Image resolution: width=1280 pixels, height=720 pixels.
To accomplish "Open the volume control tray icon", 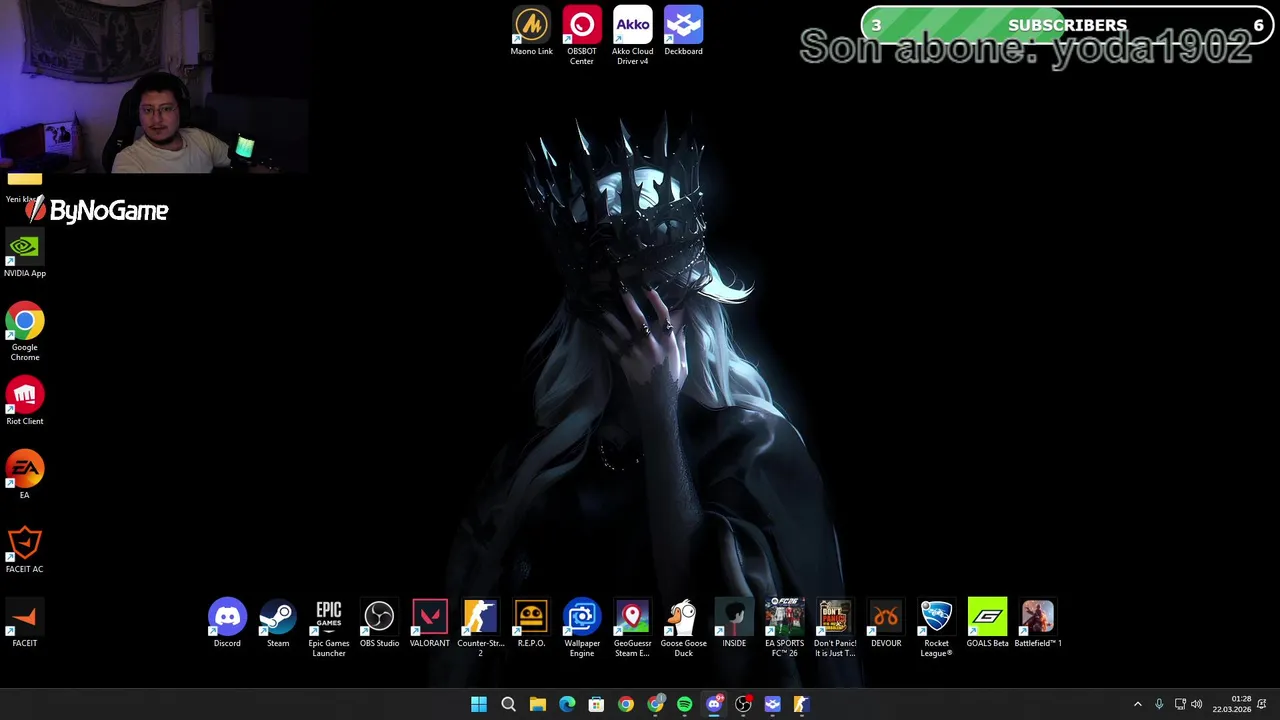I will [1197, 704].
